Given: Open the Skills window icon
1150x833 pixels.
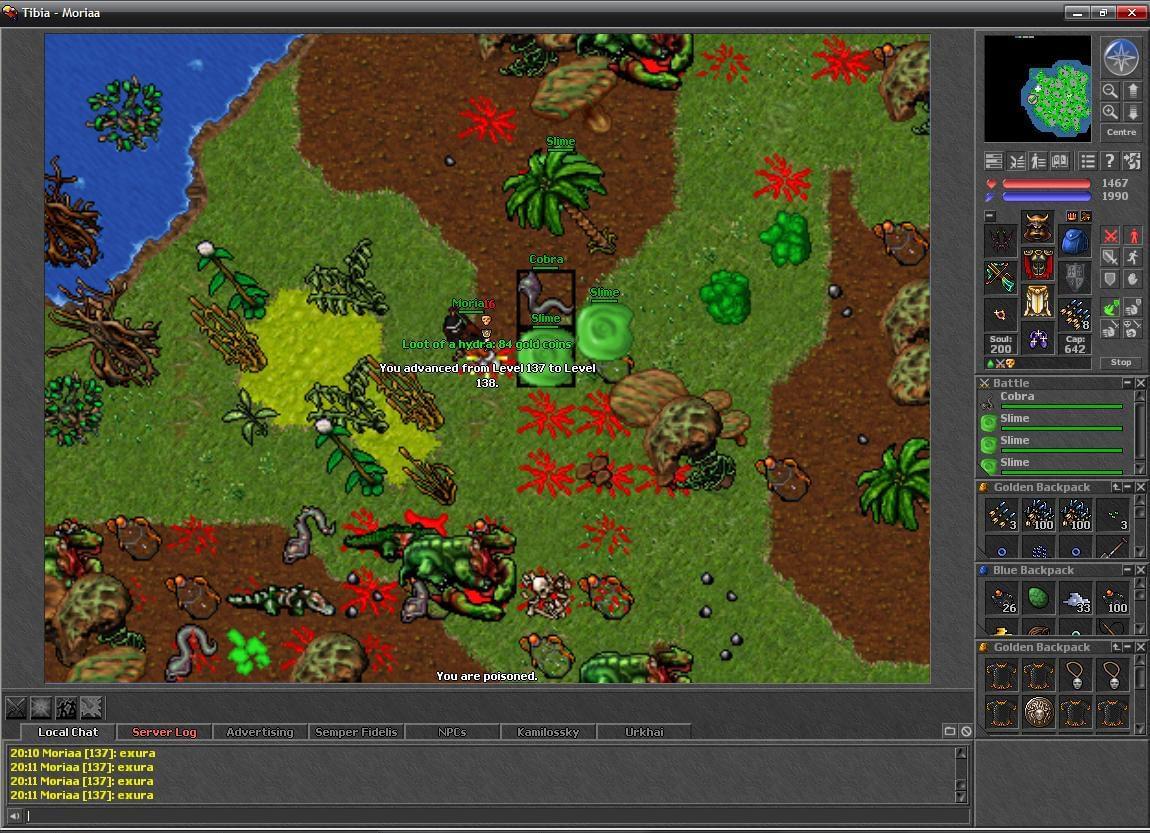Looking at the screenshot, I should click(994, 161).
